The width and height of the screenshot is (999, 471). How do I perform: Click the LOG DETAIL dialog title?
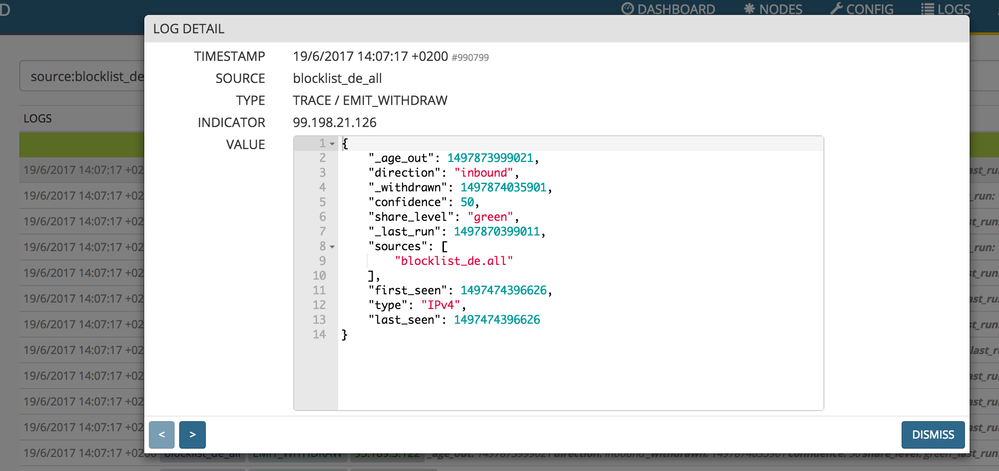[189, 29]
